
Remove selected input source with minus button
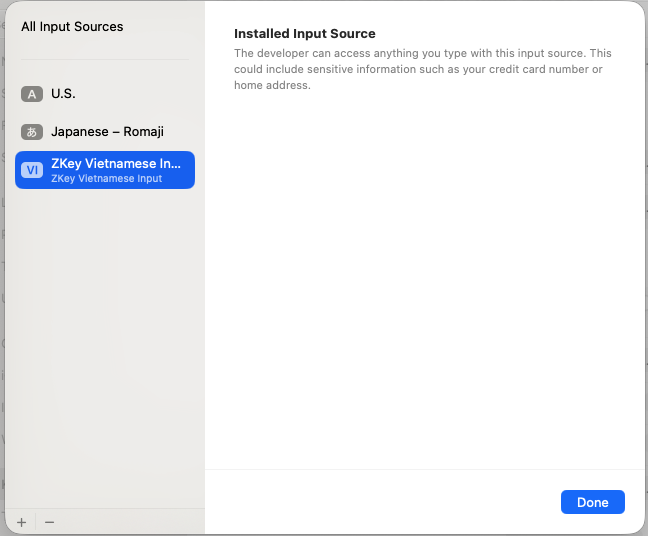click(50, 522)
